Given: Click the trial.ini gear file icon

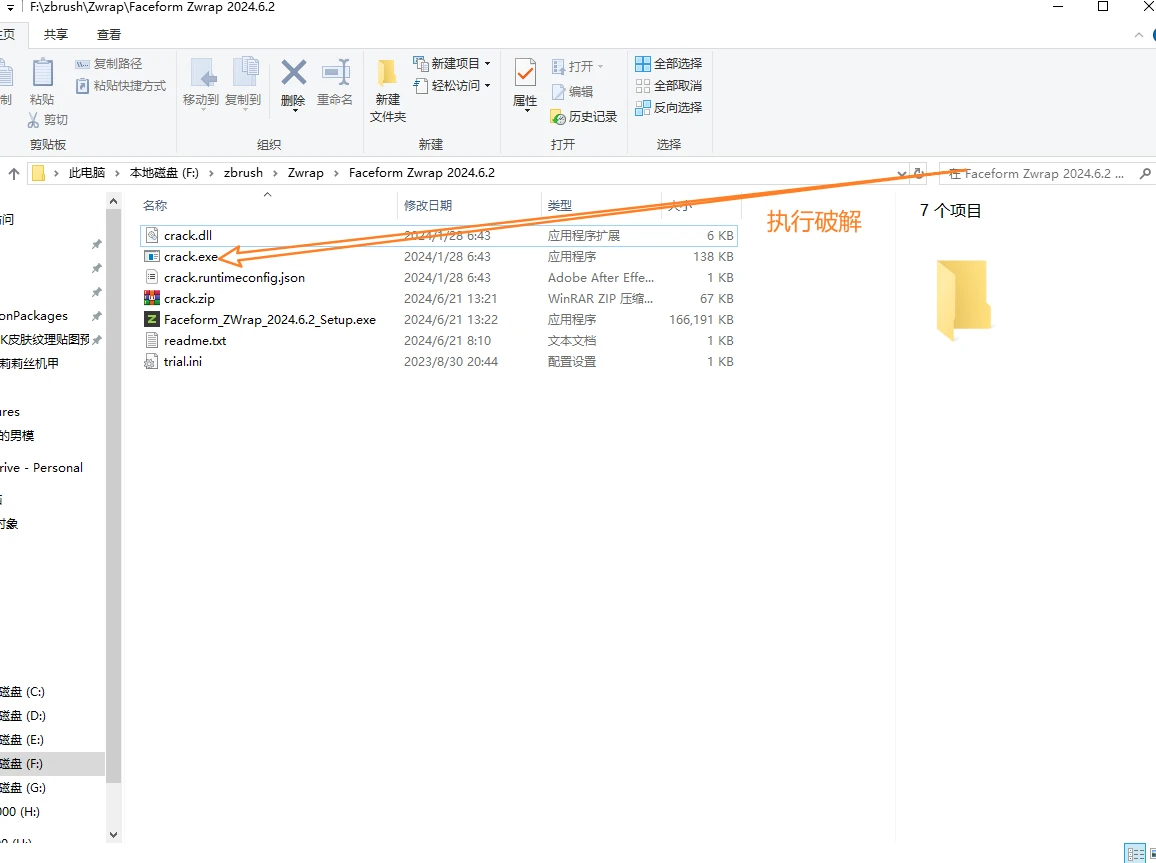Looking at the screenshot, I should (x=152, y=362).
